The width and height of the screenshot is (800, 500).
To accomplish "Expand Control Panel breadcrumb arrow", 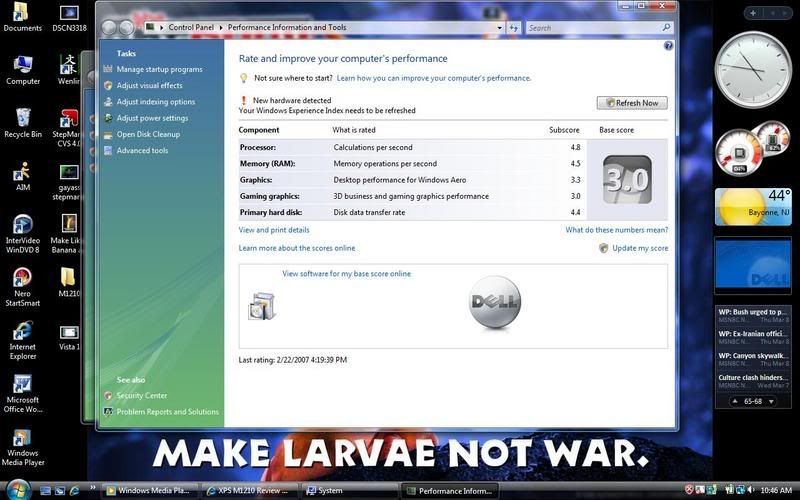I will point(221,28).
